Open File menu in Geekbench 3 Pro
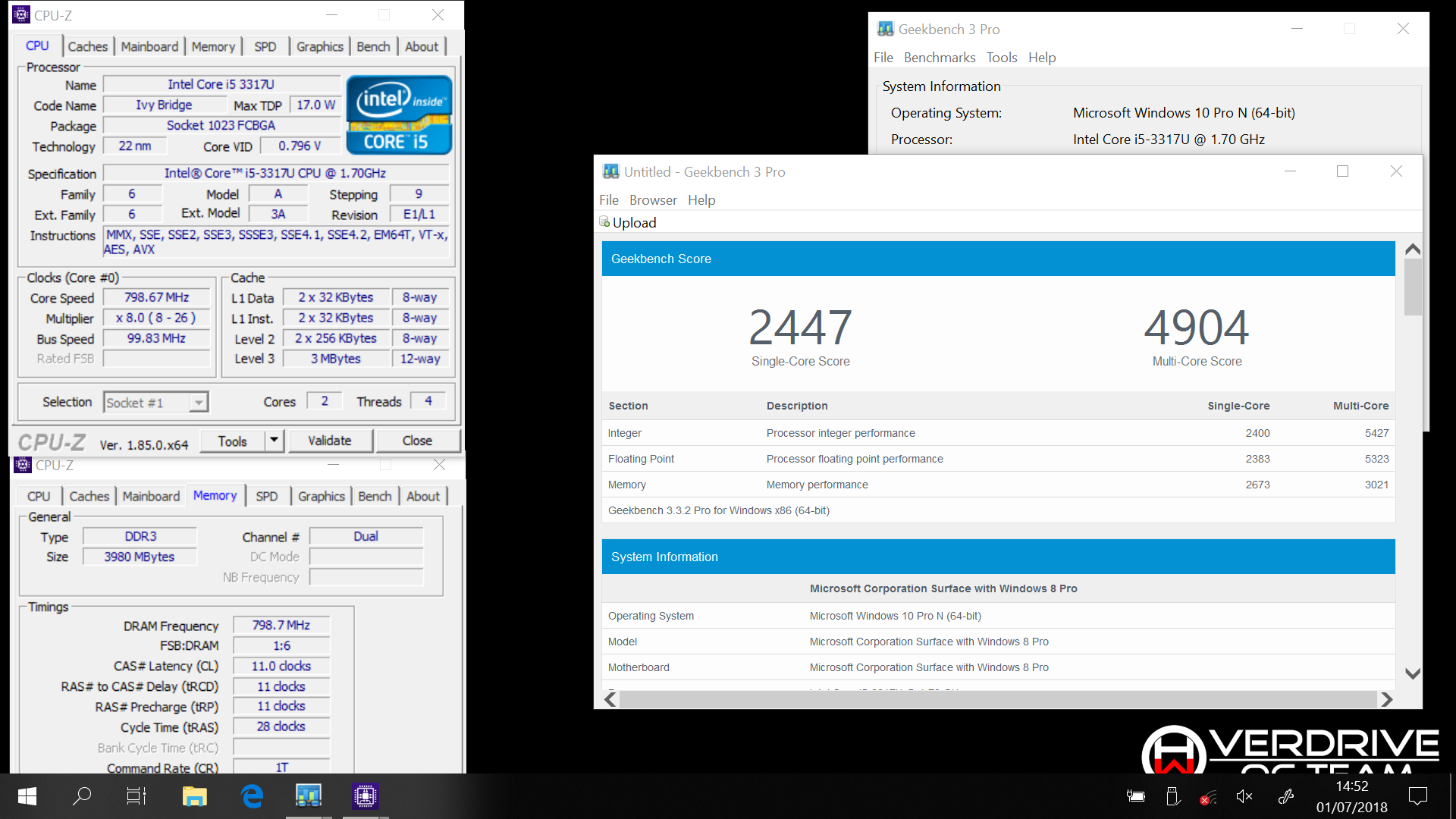The height and width of the screenshot is (819, 1456). tap(883, 57)
